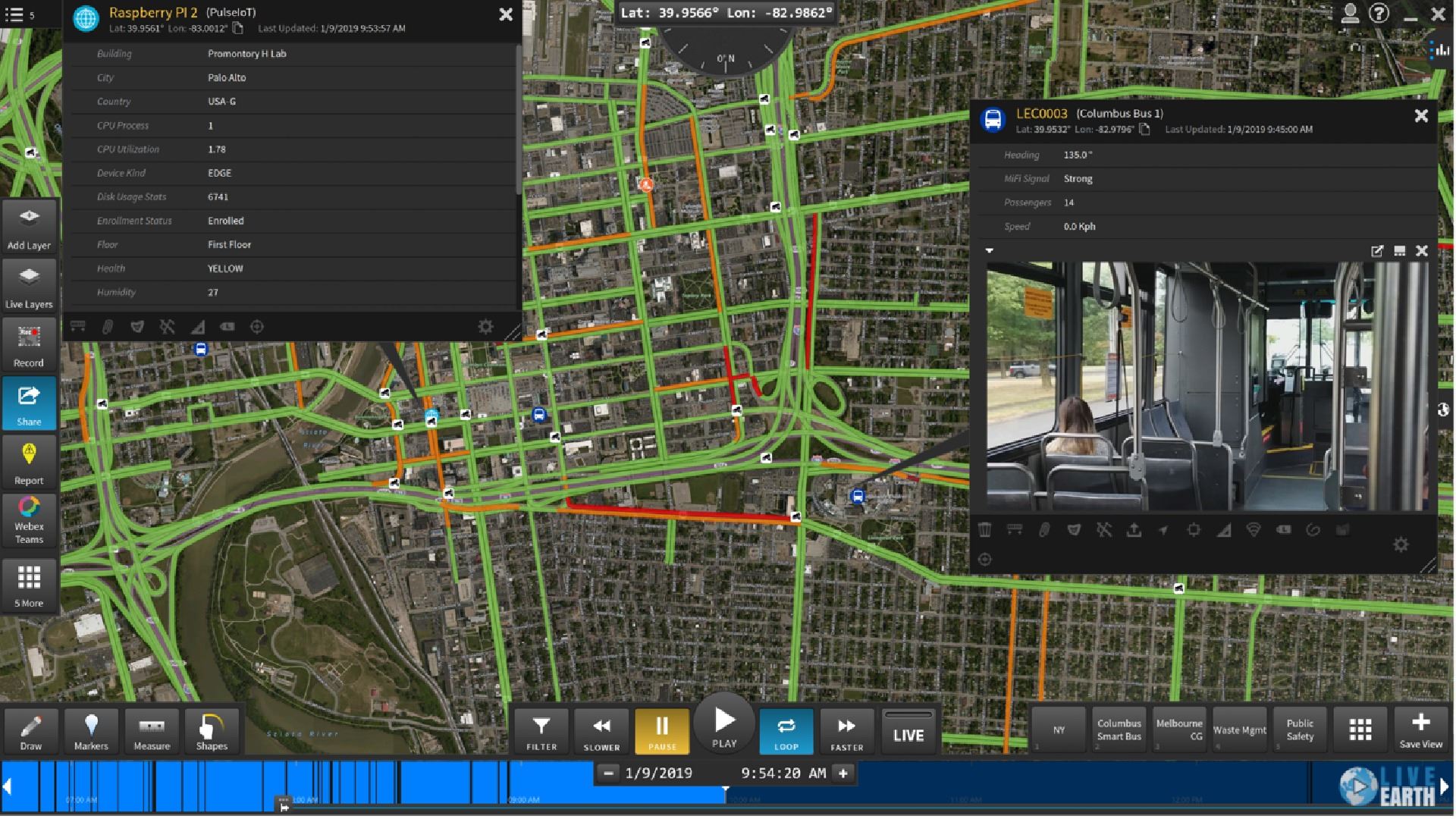This screenshot has height=819, width=1456.
Task: Collapse the bus video dropdown arrow
Action: (x=990, y=250)
